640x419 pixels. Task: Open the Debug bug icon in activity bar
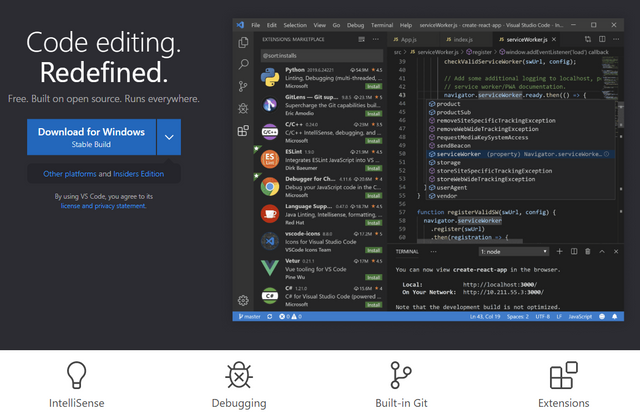[x=243, y=109]
